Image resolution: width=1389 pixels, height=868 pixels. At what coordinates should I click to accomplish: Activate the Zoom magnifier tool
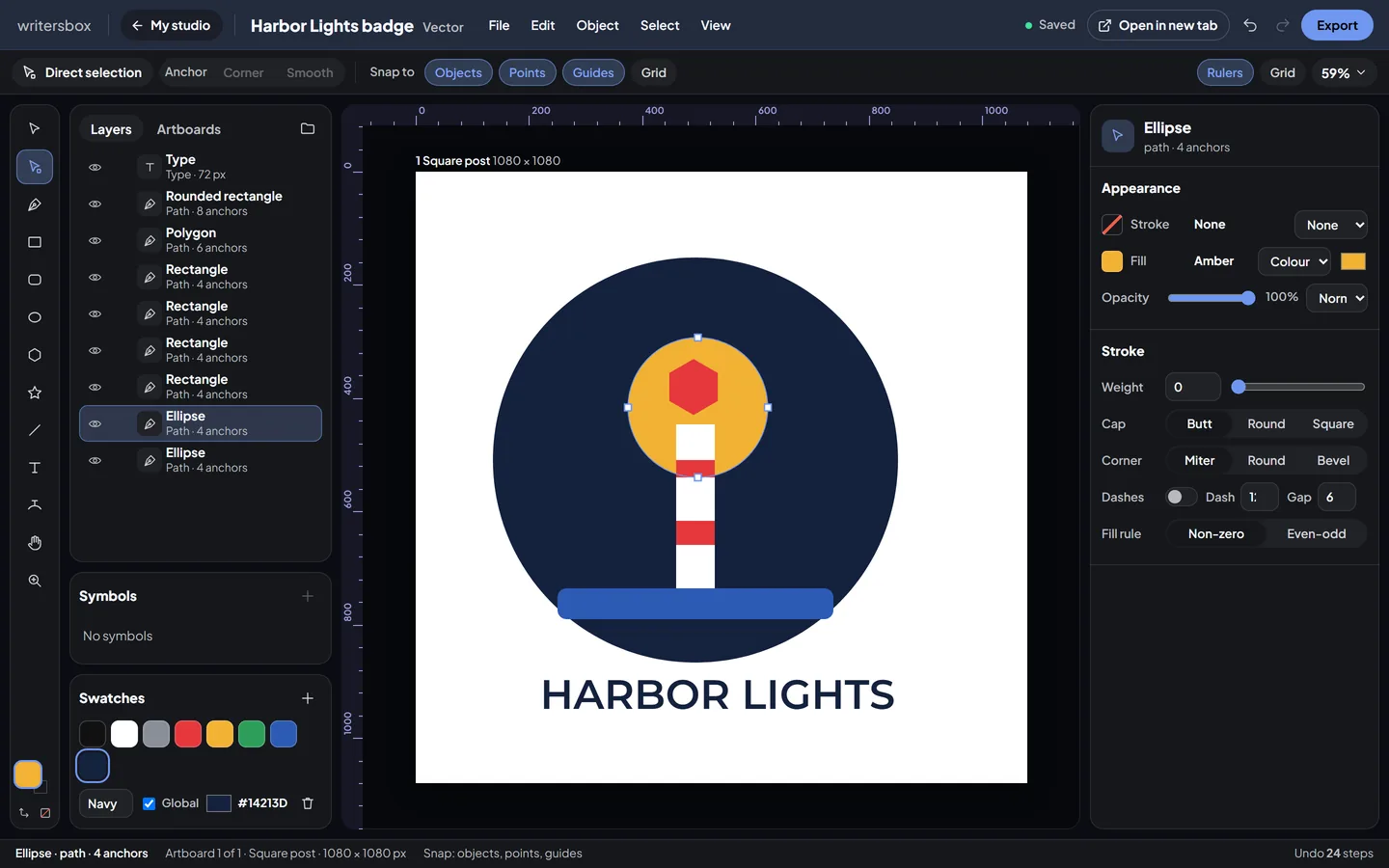coord(35,581)
